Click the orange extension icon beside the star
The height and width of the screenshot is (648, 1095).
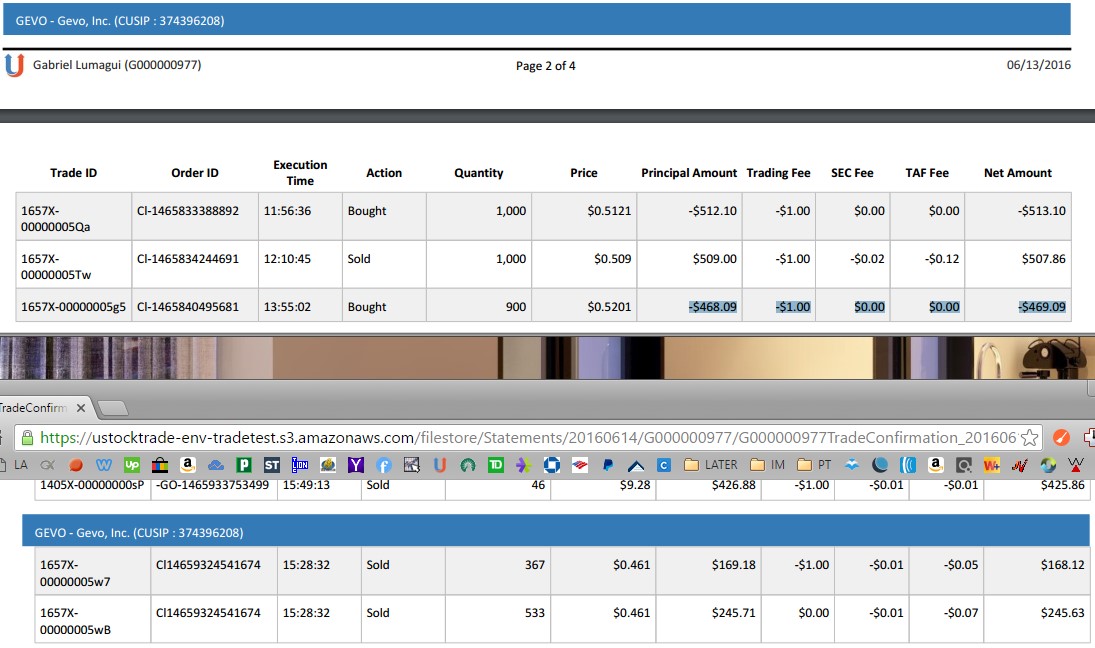pos(1062,437)
